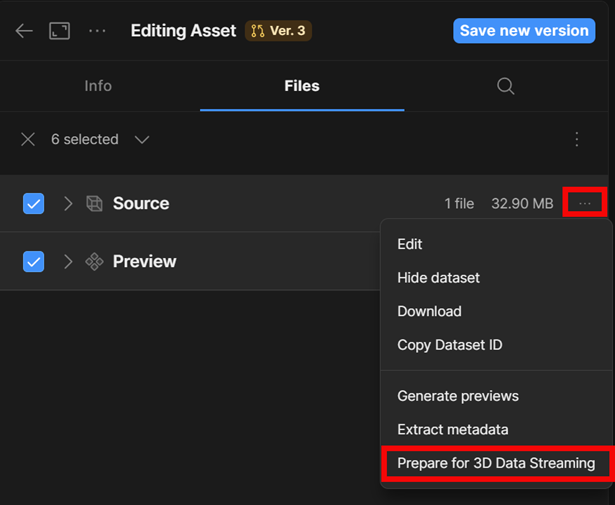Click Save new version button
Viewport: 615px width, 505px height.
(x=524, y=31)
